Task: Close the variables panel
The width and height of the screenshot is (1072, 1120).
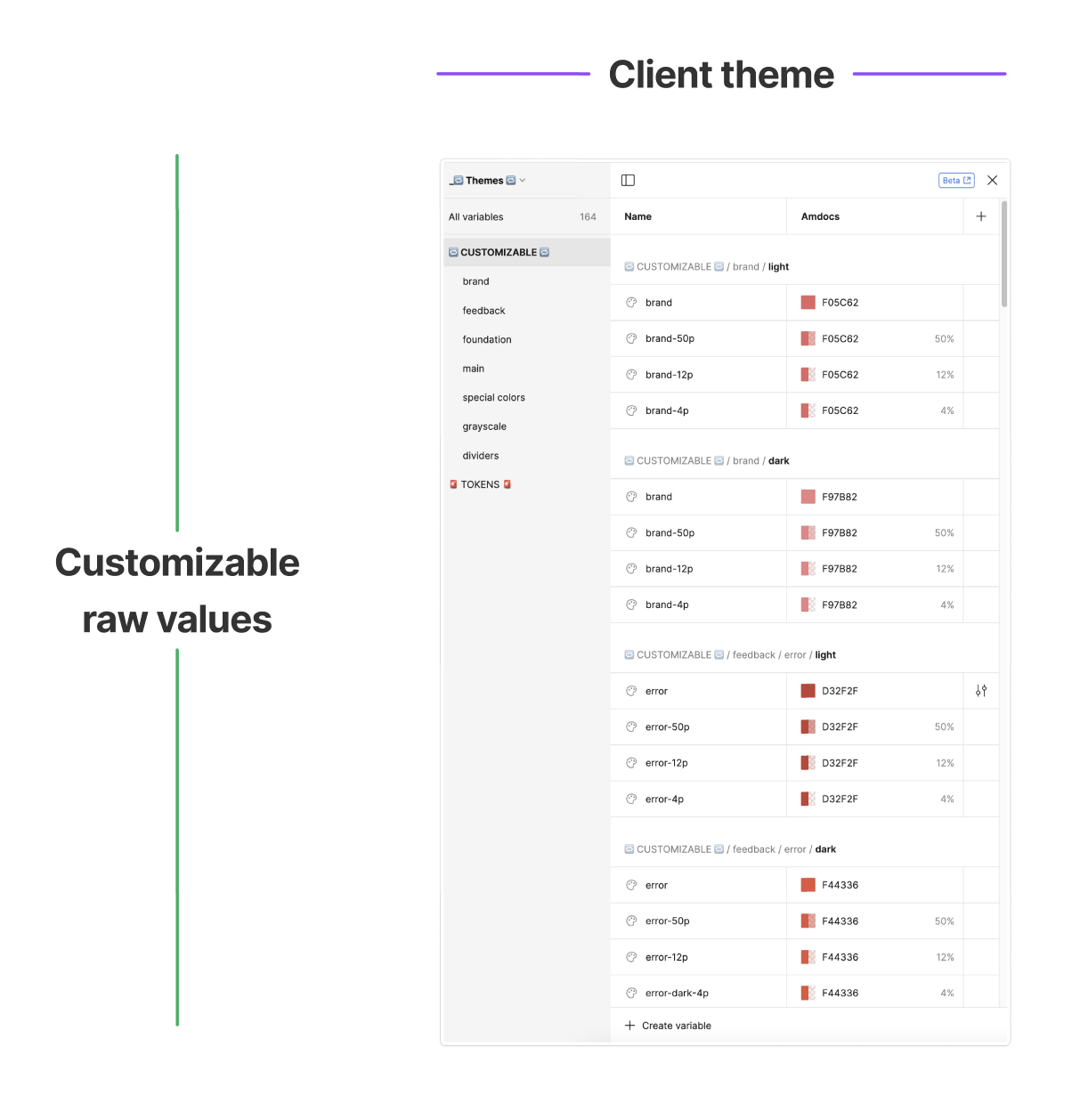Action: tap(992, 181)
